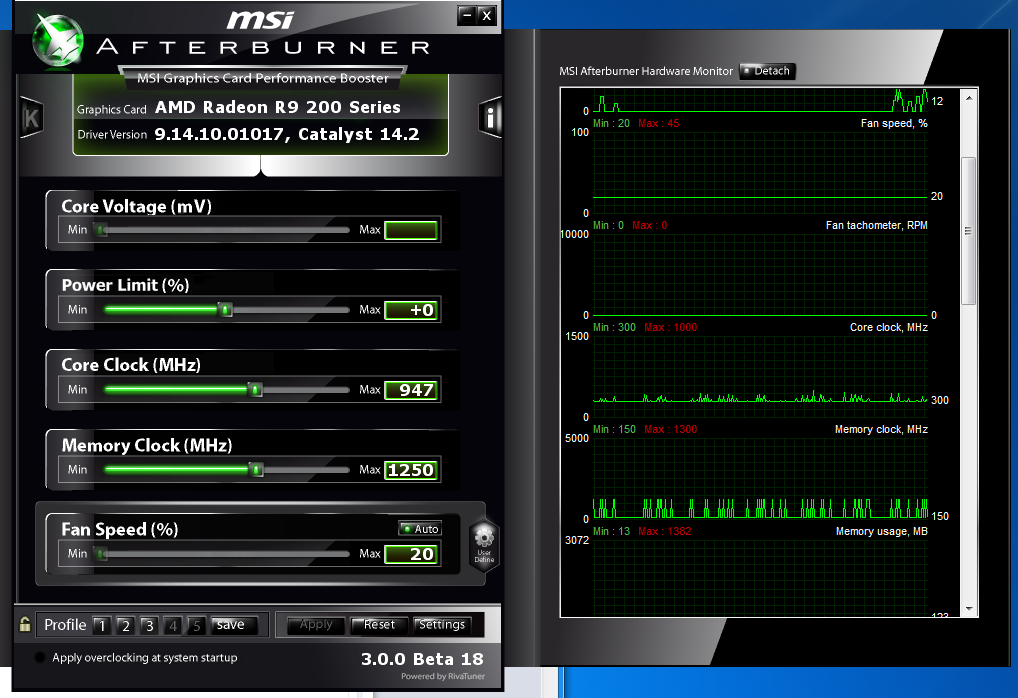Click the Power Limit +0 value field
Viewport: 1018px width, 698px height.
point(411,310)
